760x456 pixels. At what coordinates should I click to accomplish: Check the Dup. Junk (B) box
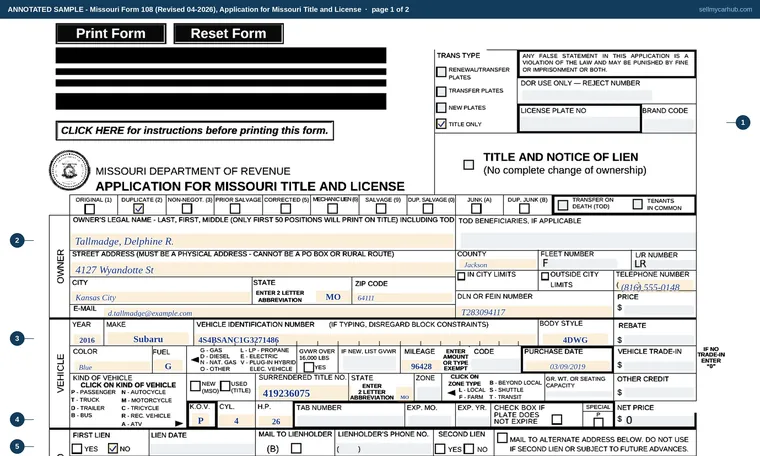(x=524, y=209)
